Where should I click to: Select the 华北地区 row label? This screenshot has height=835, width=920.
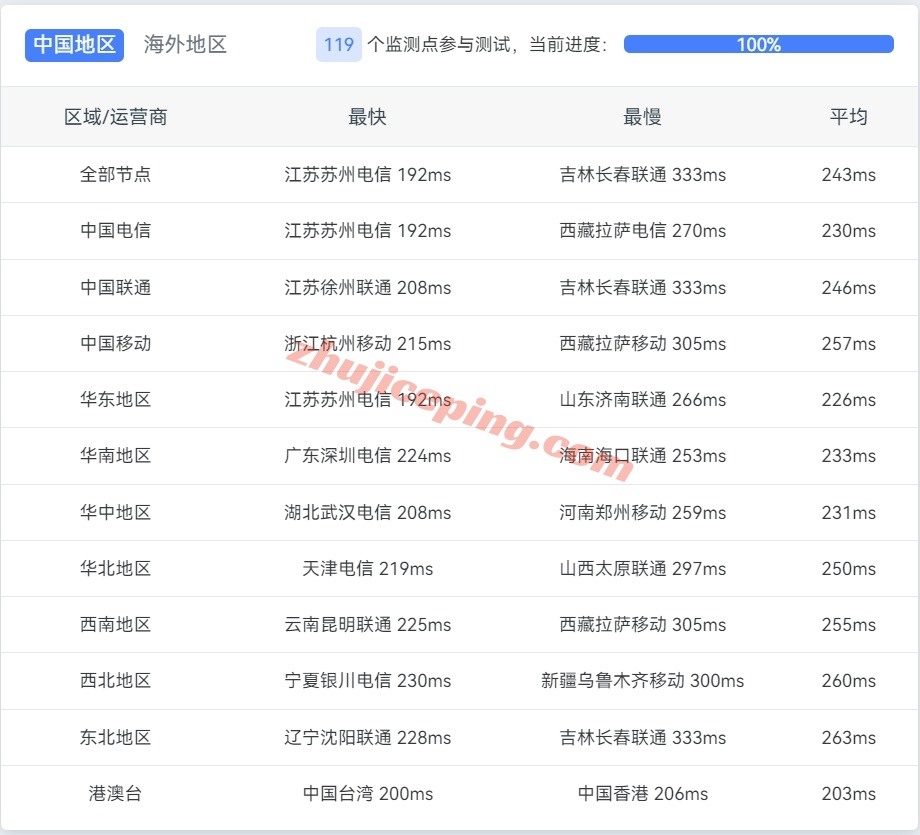(x=116, y=569)
